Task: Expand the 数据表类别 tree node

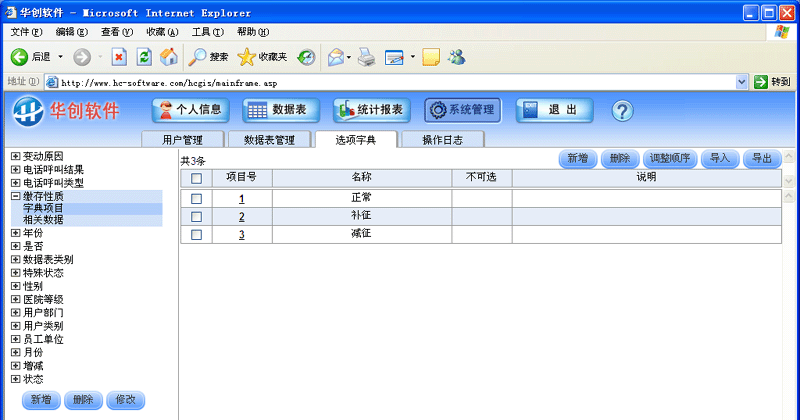Action: click(16, 259)
